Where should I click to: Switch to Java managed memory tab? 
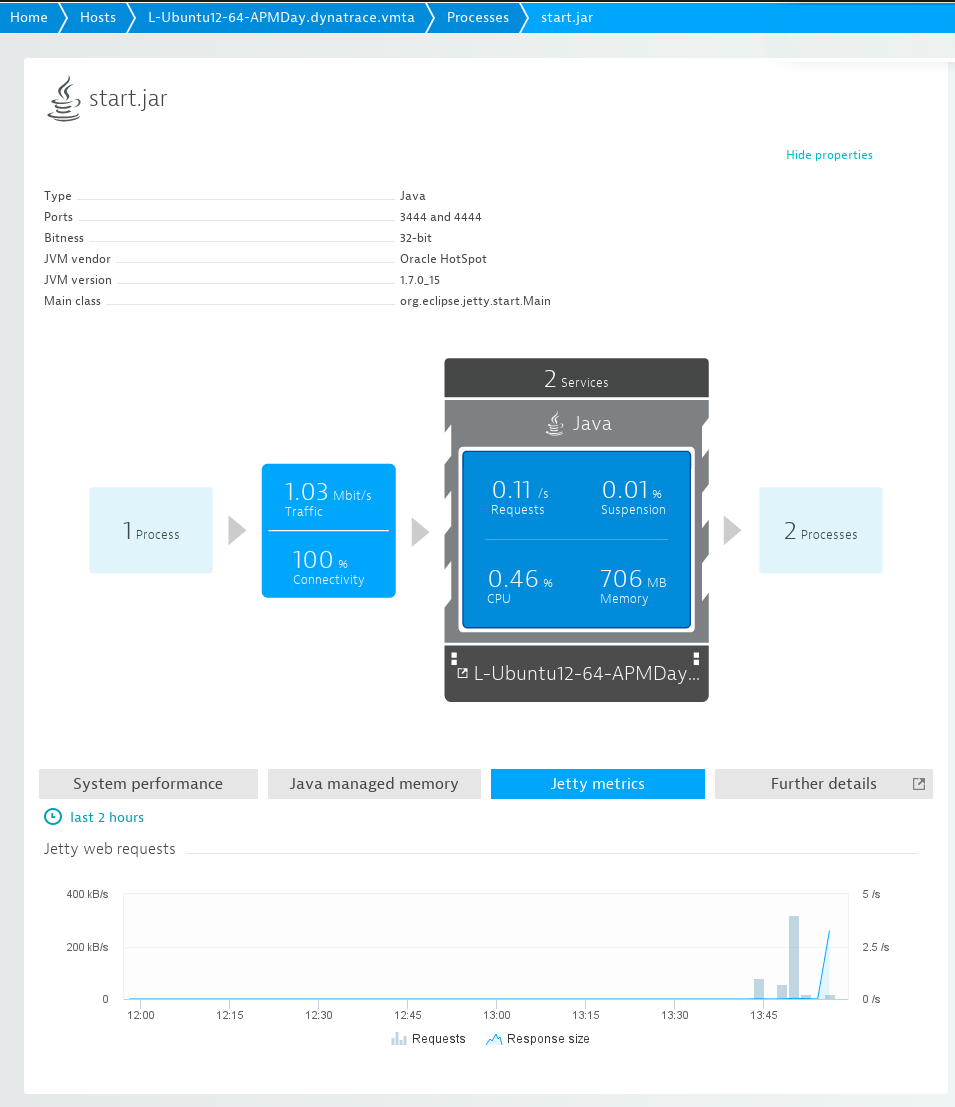pyautogui.click(x=374, y=784)
